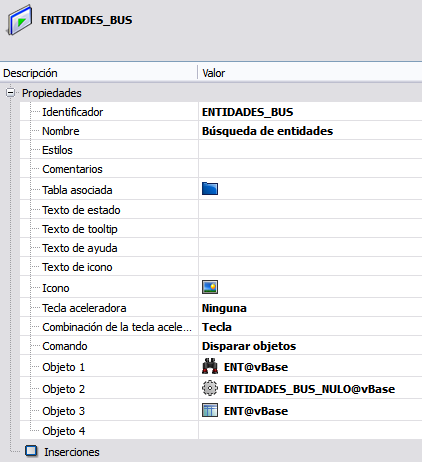Select the Propiedades tree label
Screen dimensions: 422x469
(52, 93)
